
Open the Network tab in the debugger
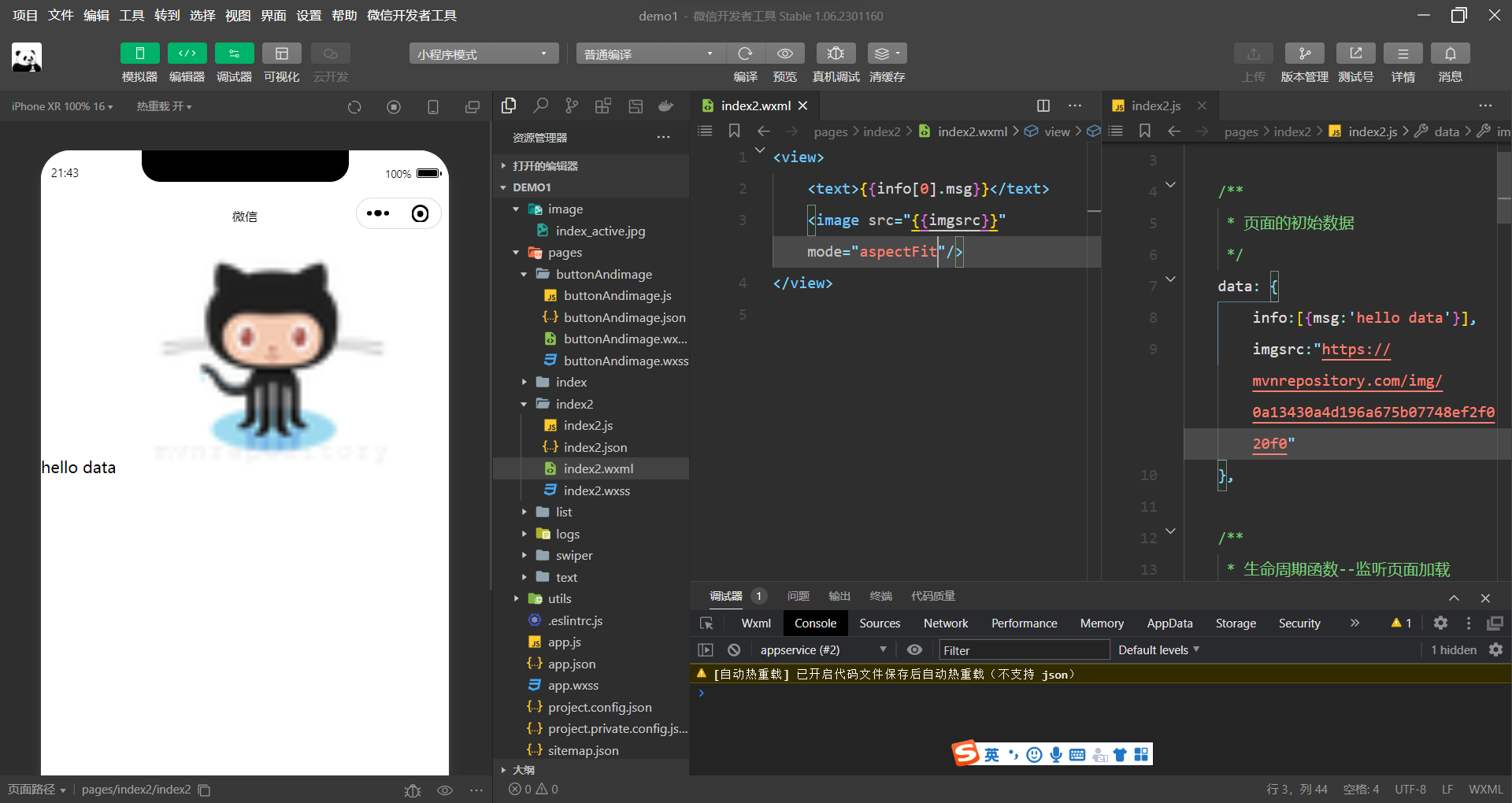945,623
